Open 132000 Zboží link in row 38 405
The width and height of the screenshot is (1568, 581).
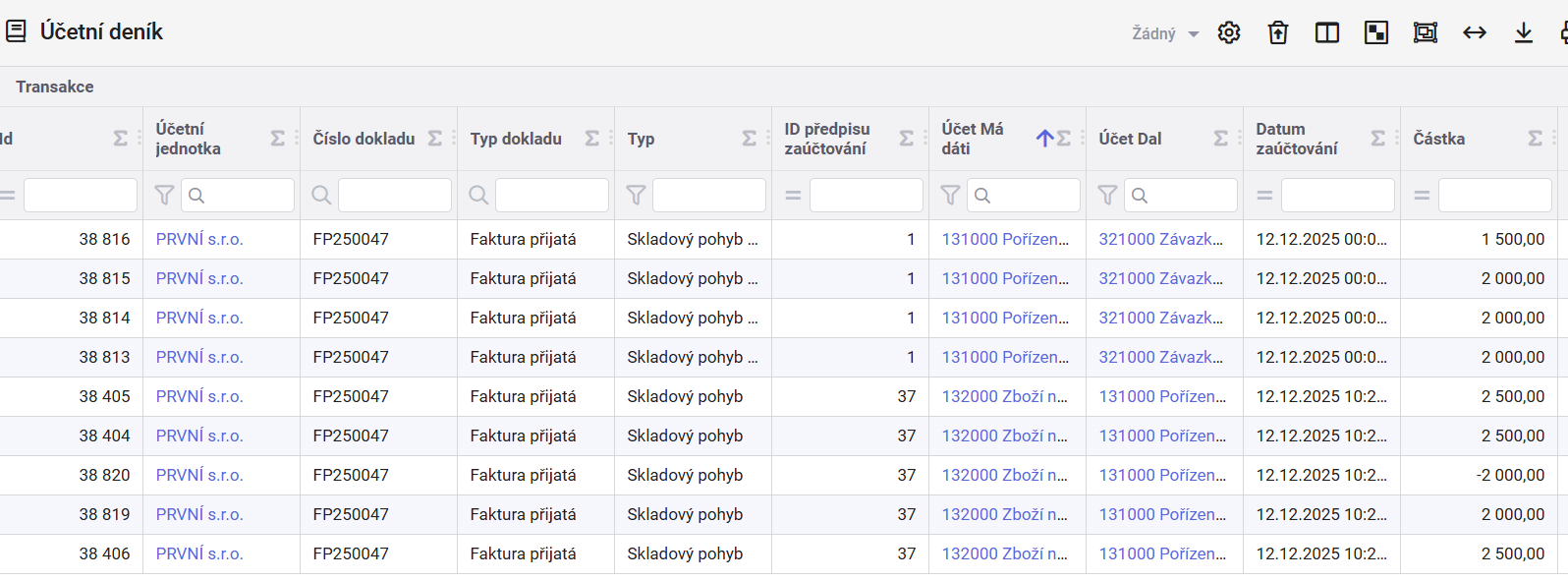coord(1004,396)
